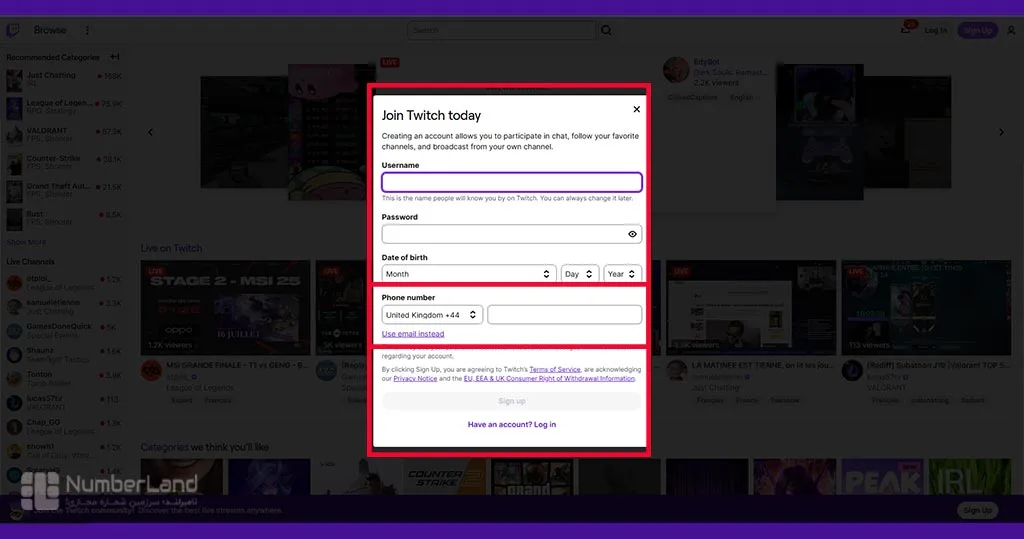Viewport: 1024px width, 539px height.
Task: Open the samueletienne live channel
Action: [x=63, y=306]
